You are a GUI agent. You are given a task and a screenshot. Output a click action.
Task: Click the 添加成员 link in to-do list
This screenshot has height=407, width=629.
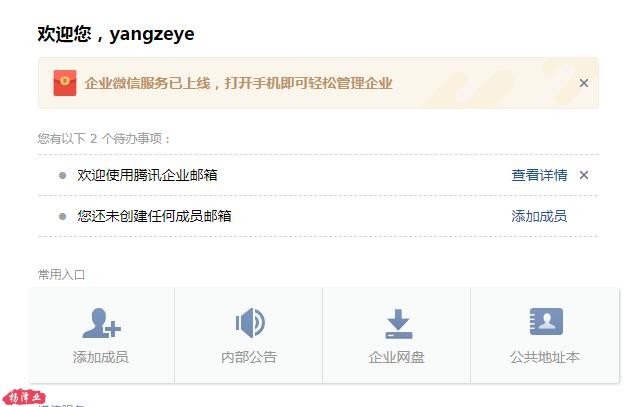pyautogui.click(x=539, y=216)
